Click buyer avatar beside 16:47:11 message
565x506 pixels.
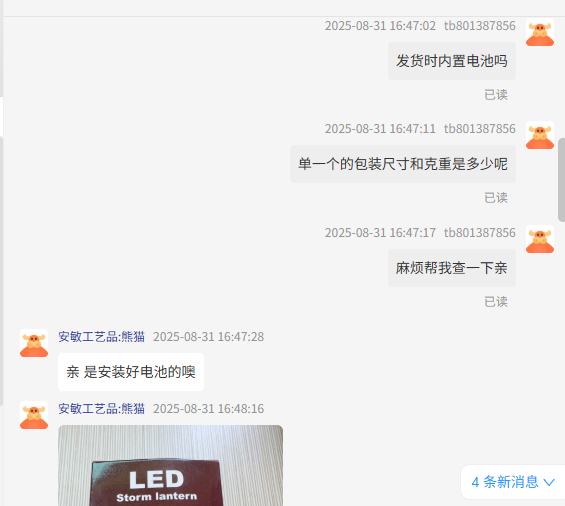539,136
